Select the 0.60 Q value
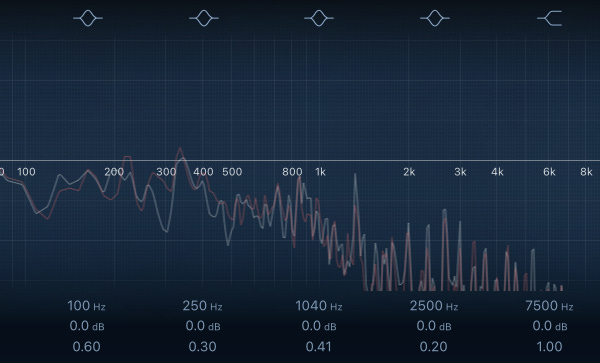Screen dimensions: 600x363 click(86, 347)
